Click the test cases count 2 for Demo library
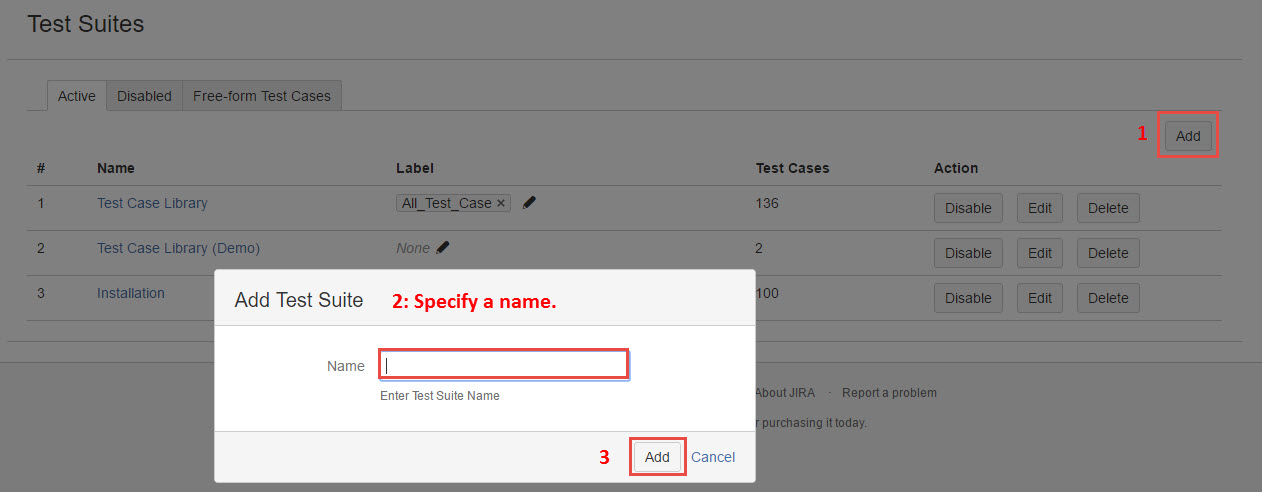The width and height of the screenshot is (1262, 492). tap(760, 248)
